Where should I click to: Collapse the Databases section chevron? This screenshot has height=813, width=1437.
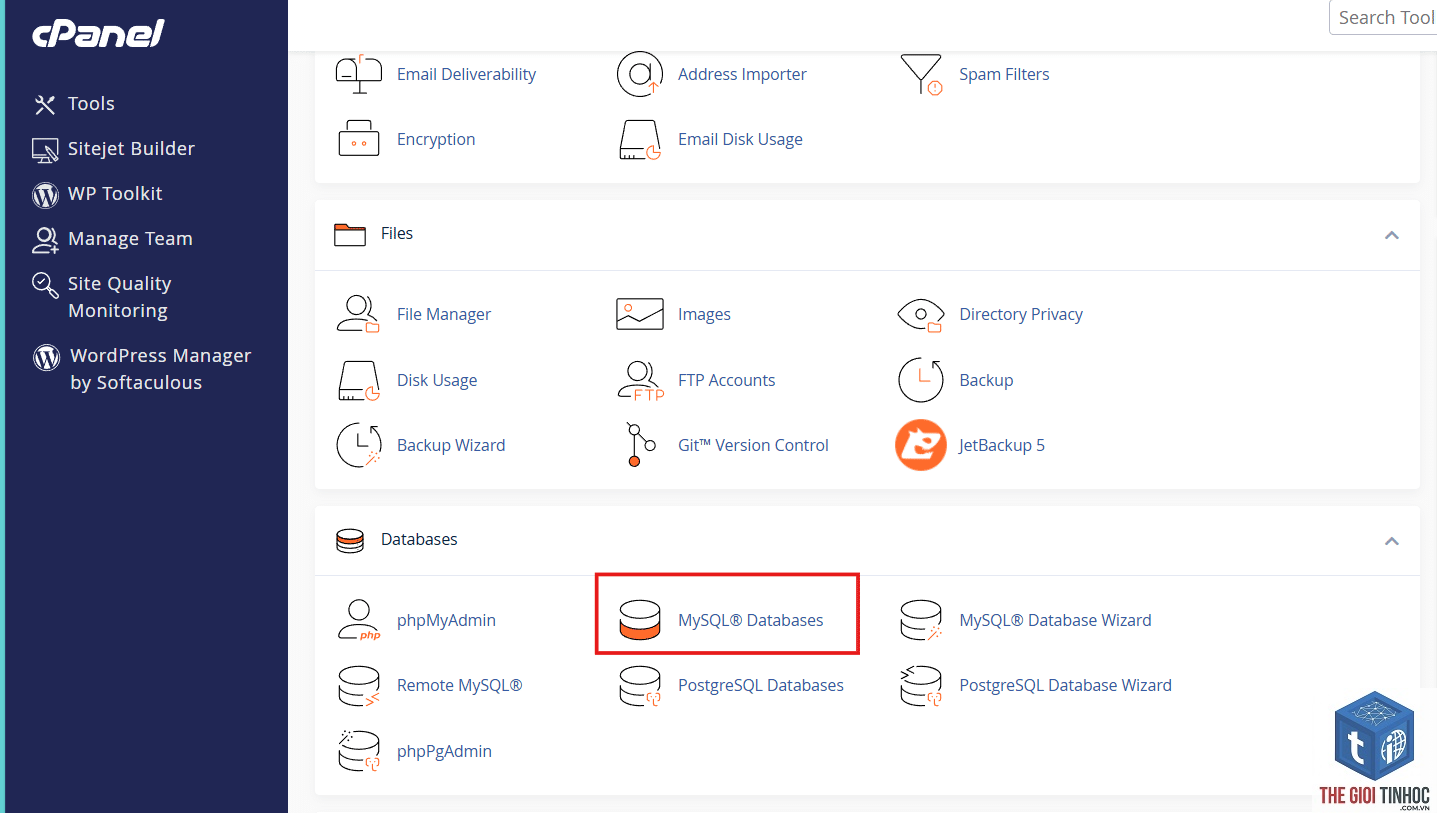click(1391, 541)
